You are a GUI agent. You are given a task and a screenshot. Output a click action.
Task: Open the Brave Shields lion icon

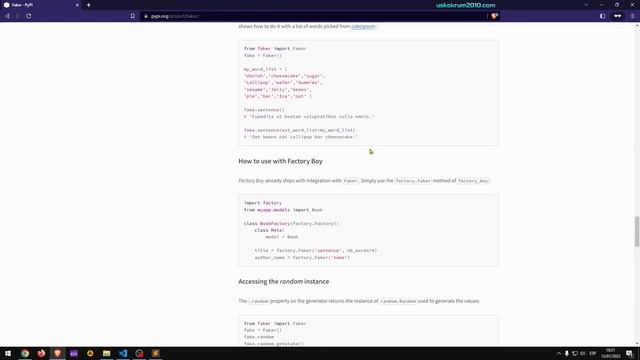494,16
